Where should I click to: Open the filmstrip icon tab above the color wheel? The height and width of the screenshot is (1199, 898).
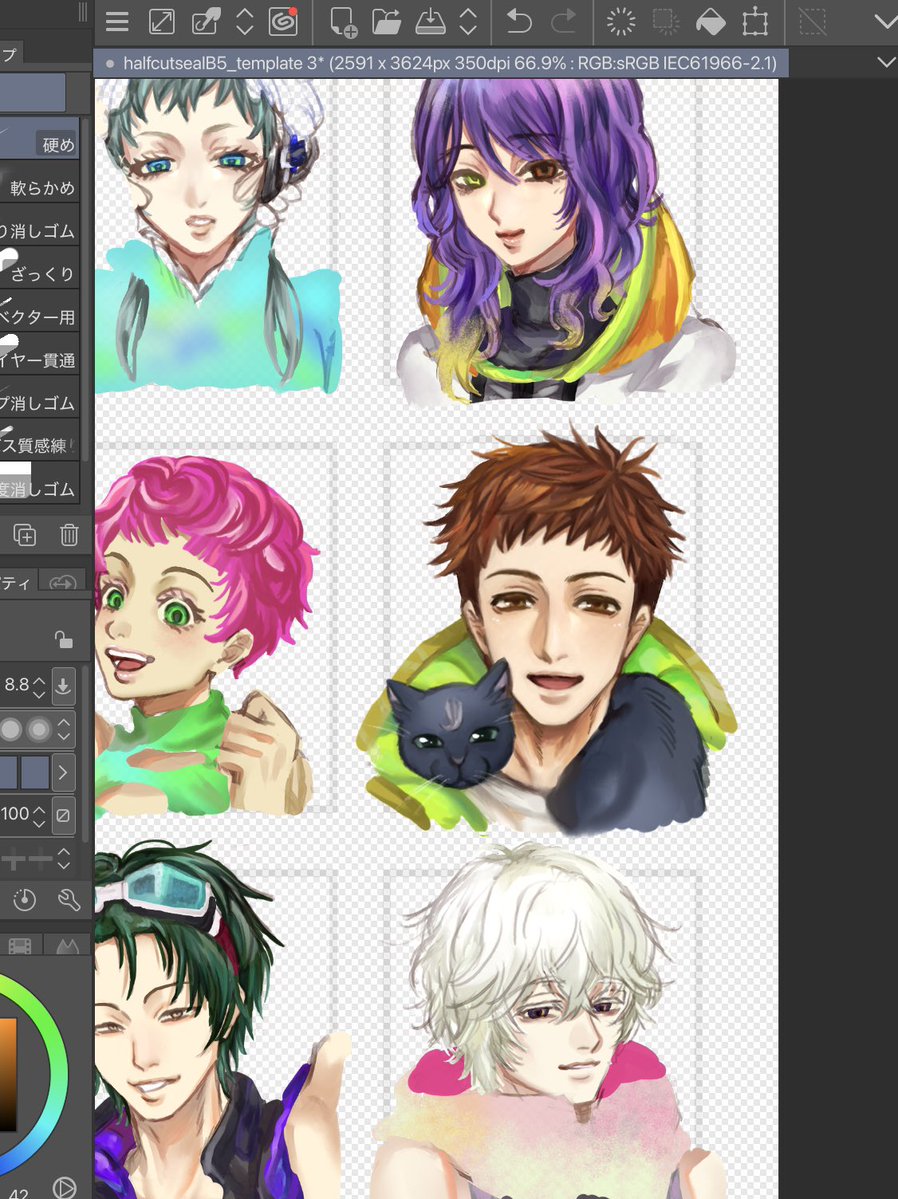[20, 946]
